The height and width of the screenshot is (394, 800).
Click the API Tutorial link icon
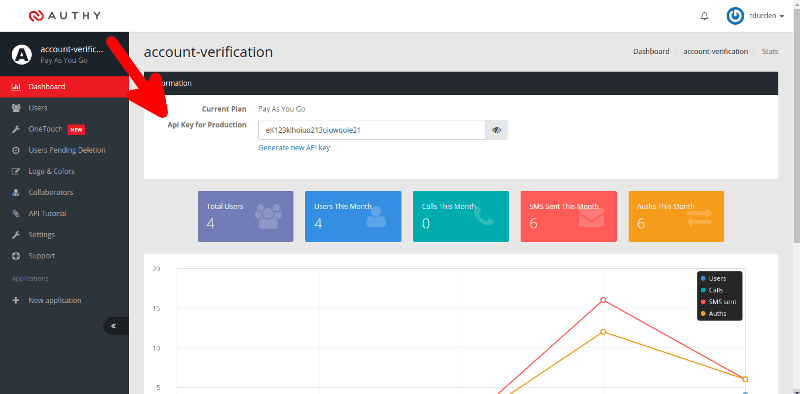[16, 213]
